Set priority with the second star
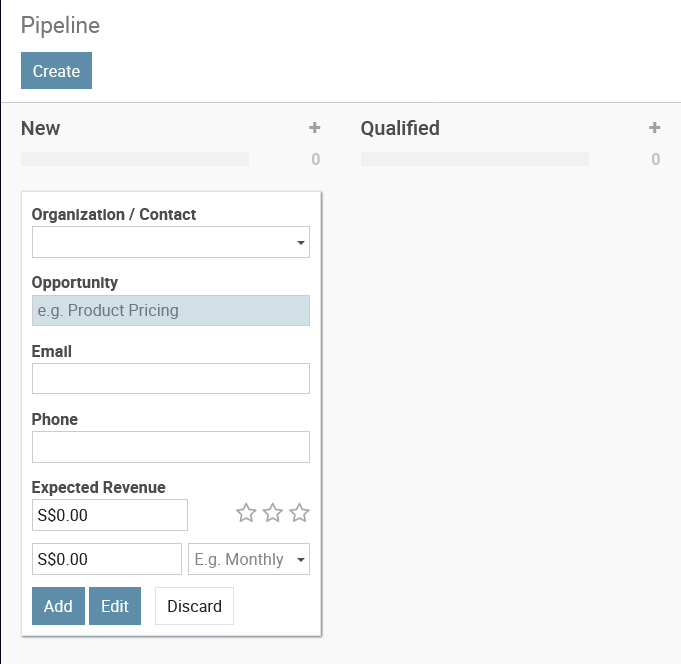This screenshot has width=681, height=664. coord(273,513)
